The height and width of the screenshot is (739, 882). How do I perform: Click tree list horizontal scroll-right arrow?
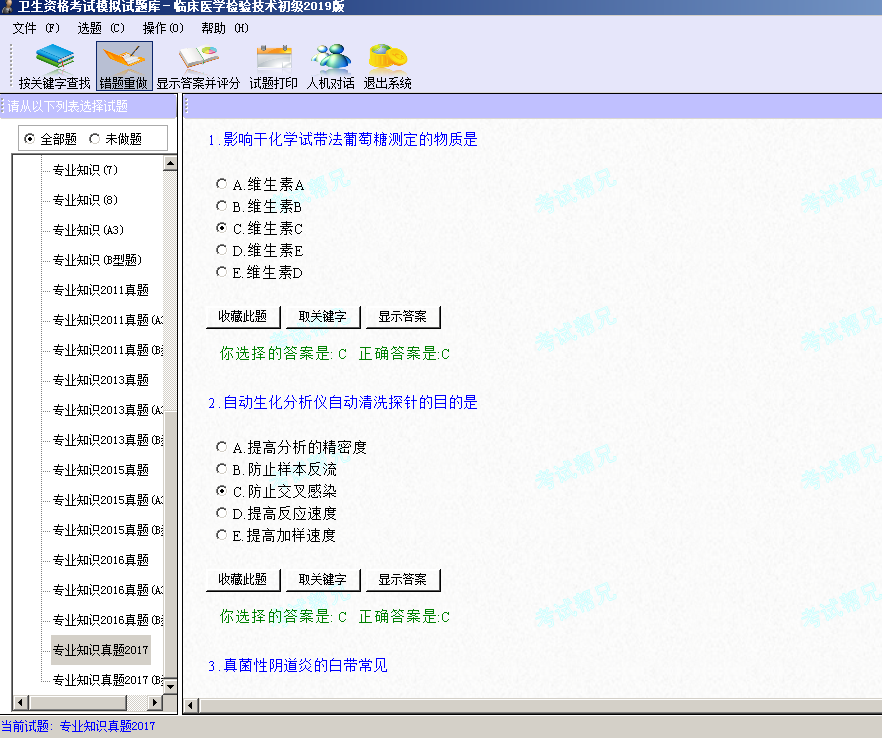click(x=155, y=702)
